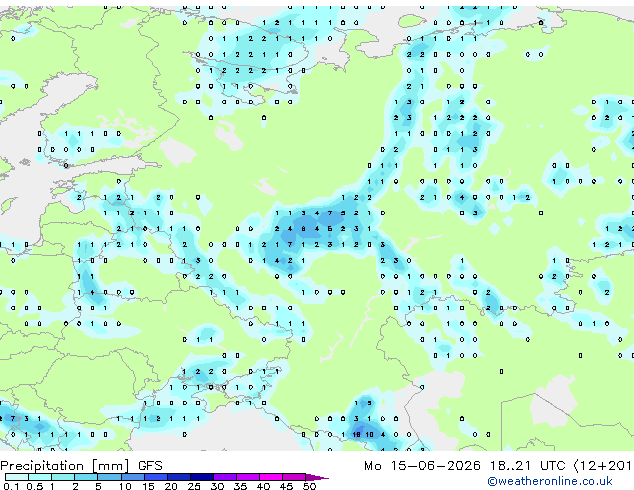
Task: Click the above-50 arrow end of legend
Action: [x=317, y=477]
